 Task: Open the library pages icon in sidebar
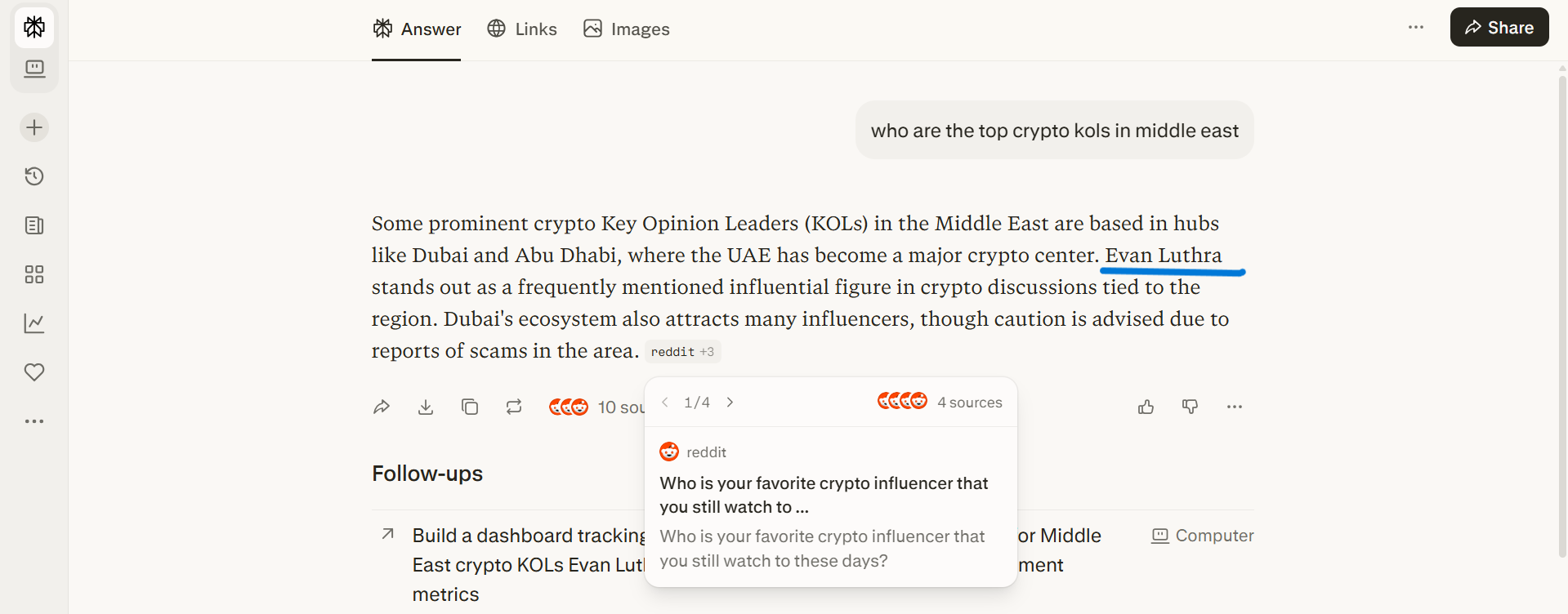point(34,225)
